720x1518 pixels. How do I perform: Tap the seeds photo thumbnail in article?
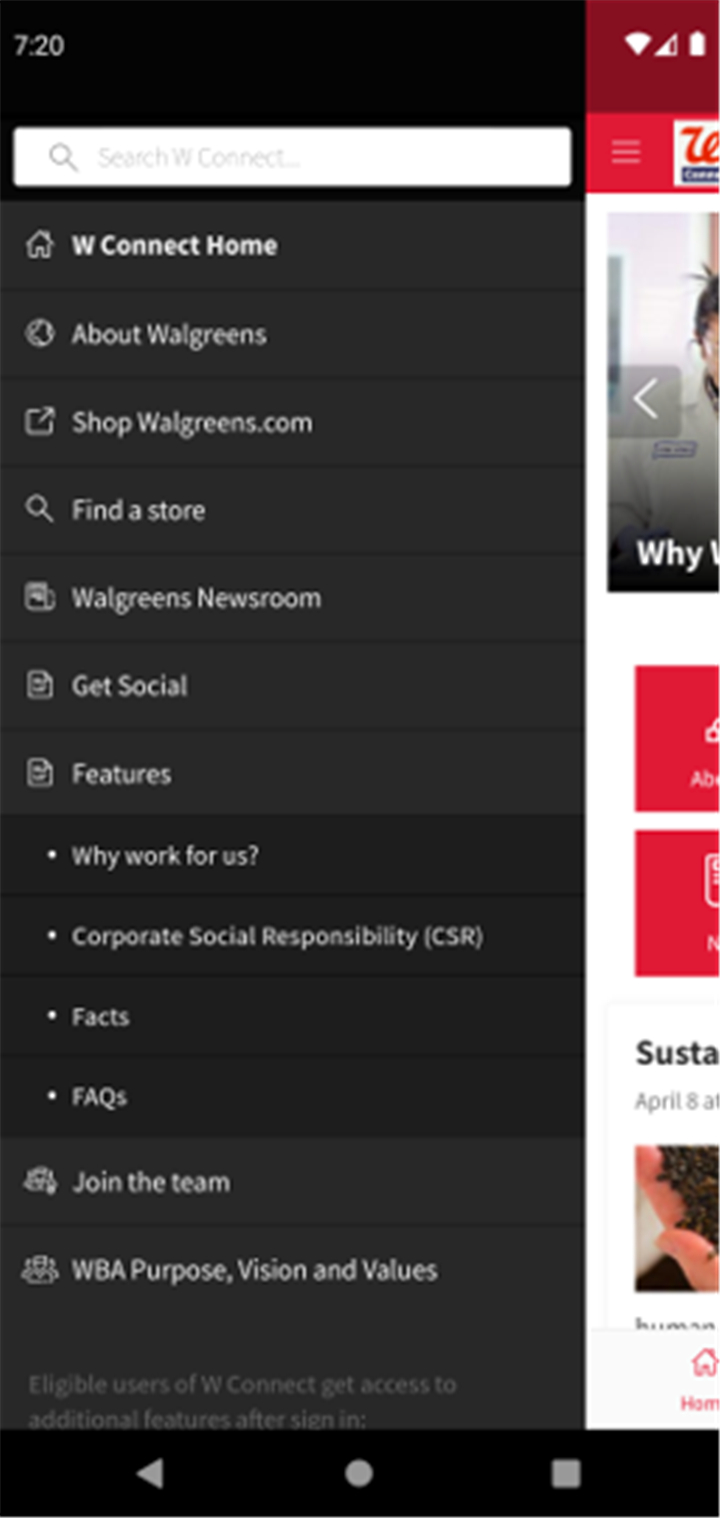(x=677, y=1218)
